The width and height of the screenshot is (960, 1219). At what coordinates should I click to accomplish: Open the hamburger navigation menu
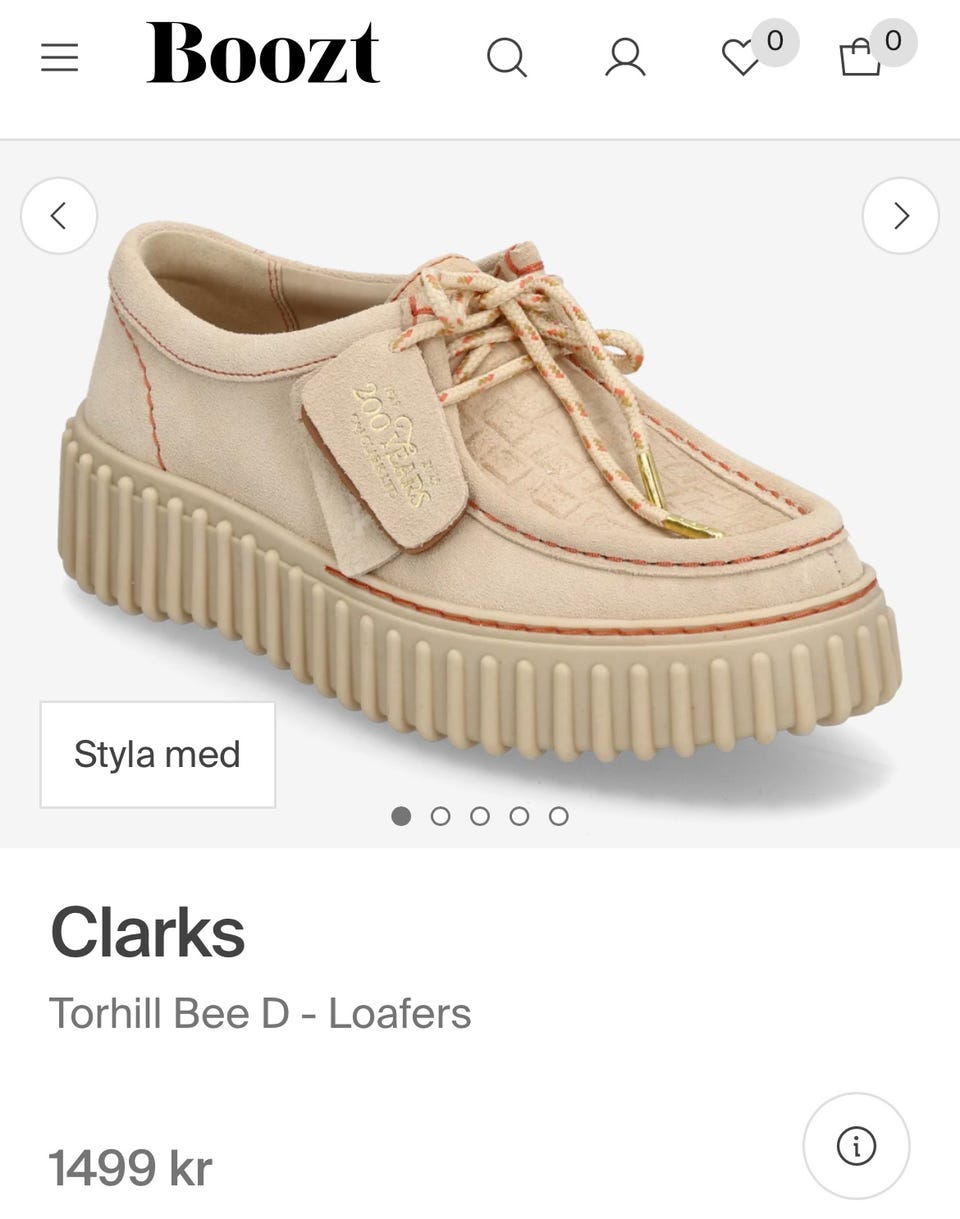tap(59, 57)
